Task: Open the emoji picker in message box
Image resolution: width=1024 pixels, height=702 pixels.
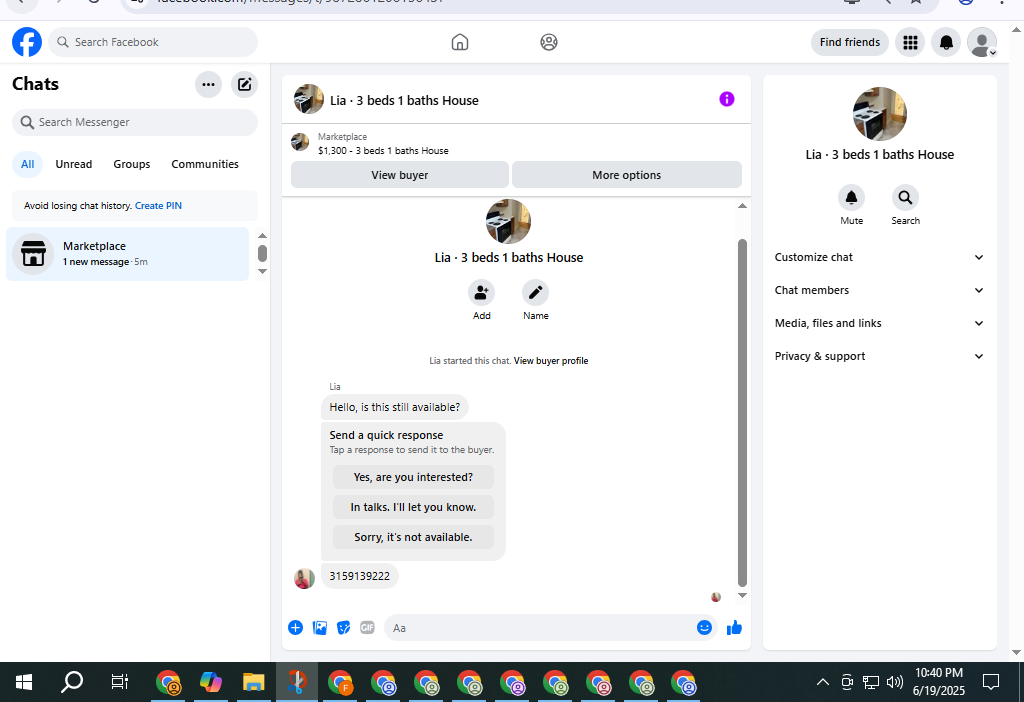Action: tap(704, 628)
